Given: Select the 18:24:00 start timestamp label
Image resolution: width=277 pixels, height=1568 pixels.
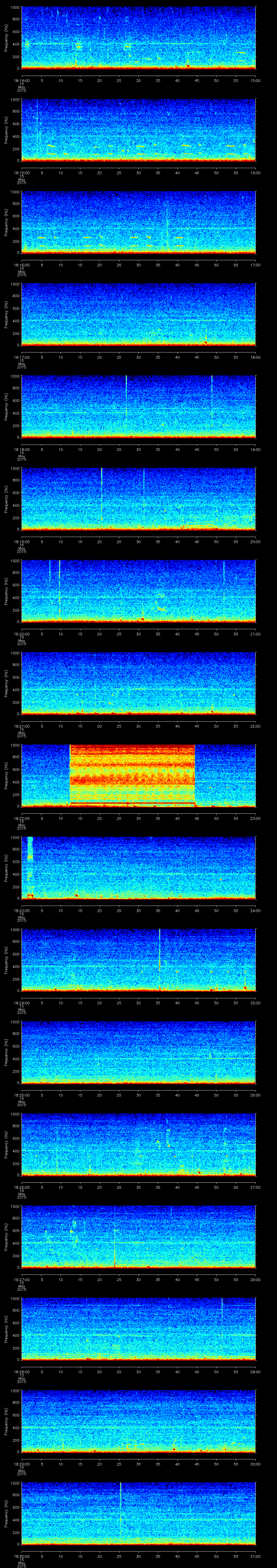Looking at the screenshot, I should [x=21, y=1003].
